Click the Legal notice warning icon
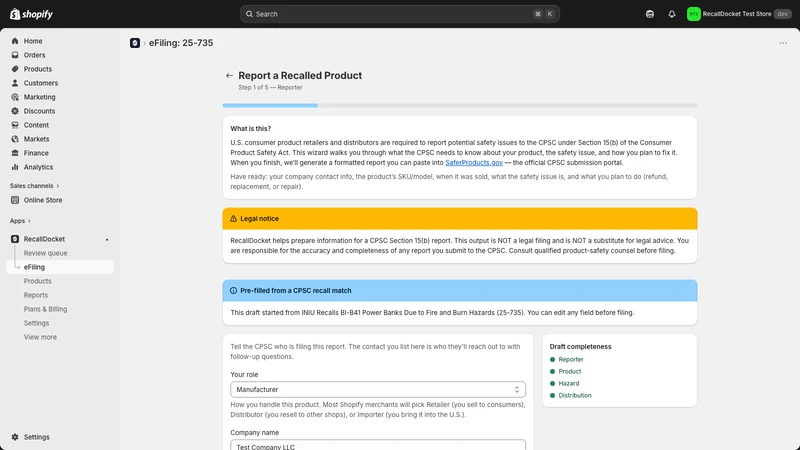 click(x=234, y=218)
